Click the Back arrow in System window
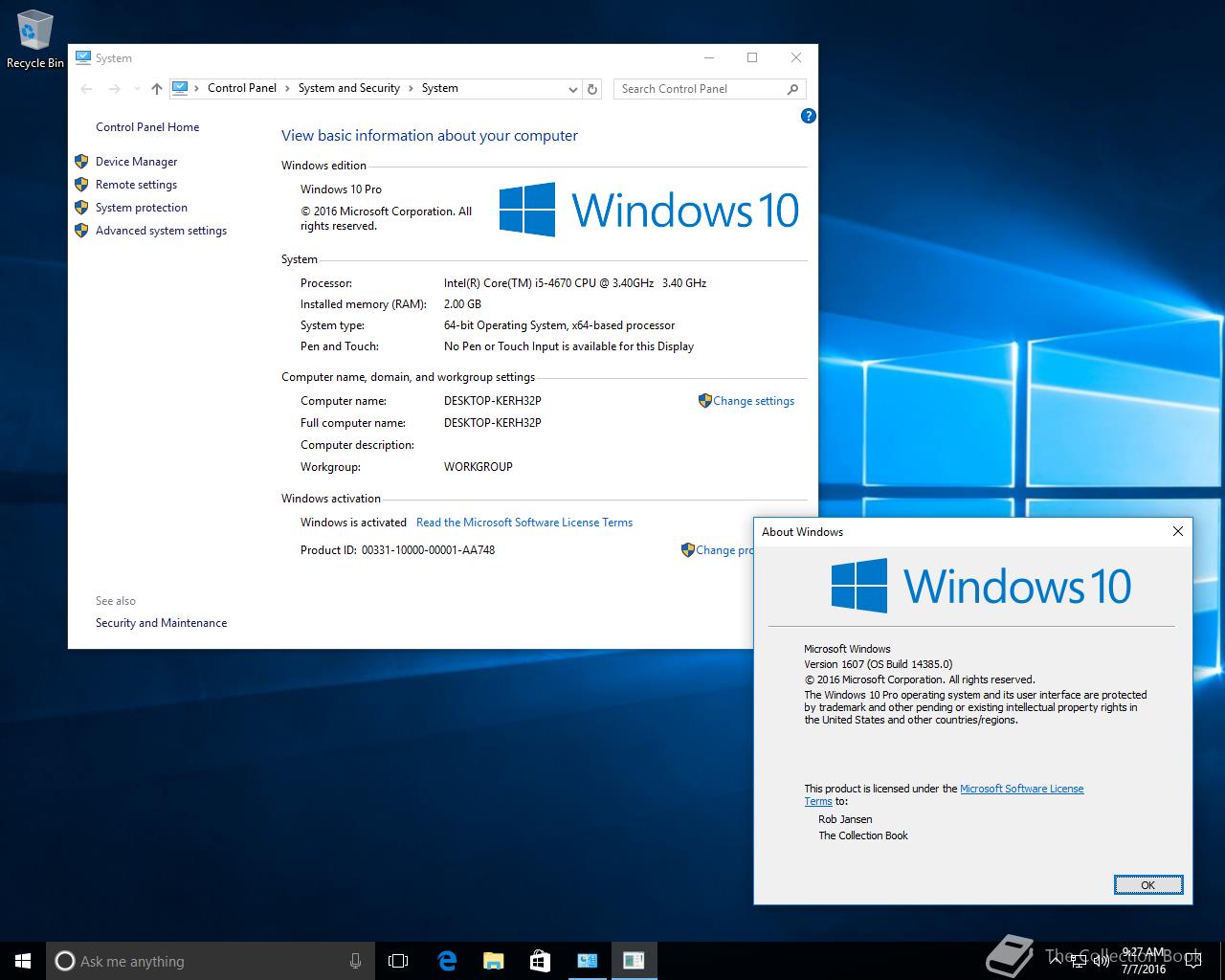The image size is (1225, 980). [x=86, y=89]
